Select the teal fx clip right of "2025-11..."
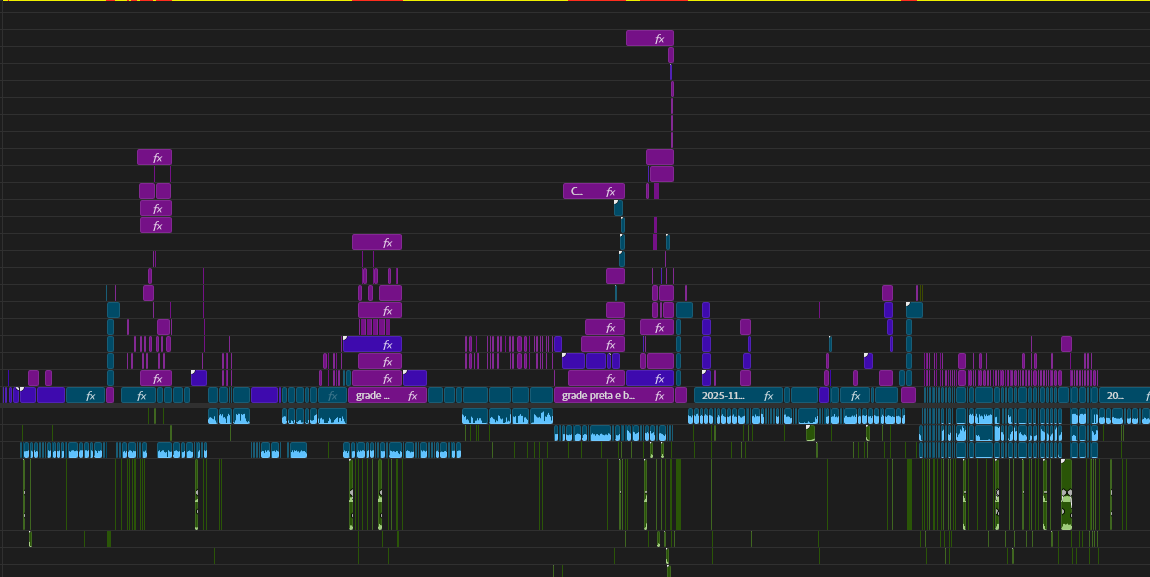Screen dimensions: 1150x577 click(x=855, y=395)
